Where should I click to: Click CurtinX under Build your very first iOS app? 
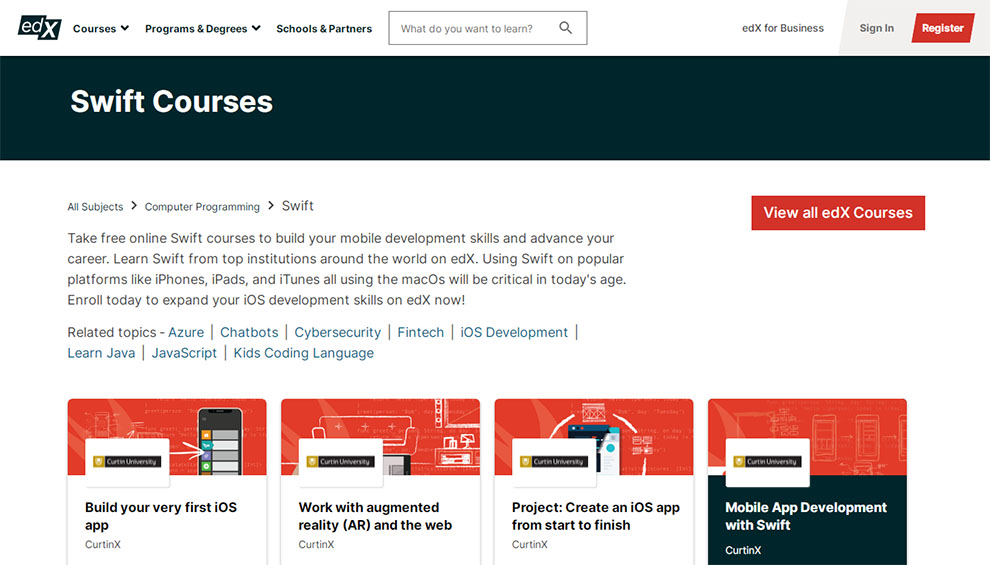pyautogui.click(x=103, y=544)
